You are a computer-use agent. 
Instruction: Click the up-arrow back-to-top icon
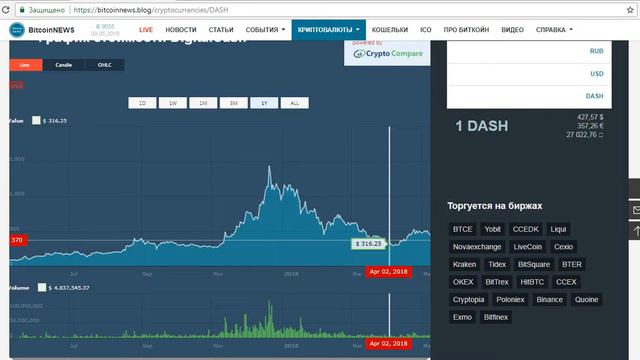click(635, 231)
